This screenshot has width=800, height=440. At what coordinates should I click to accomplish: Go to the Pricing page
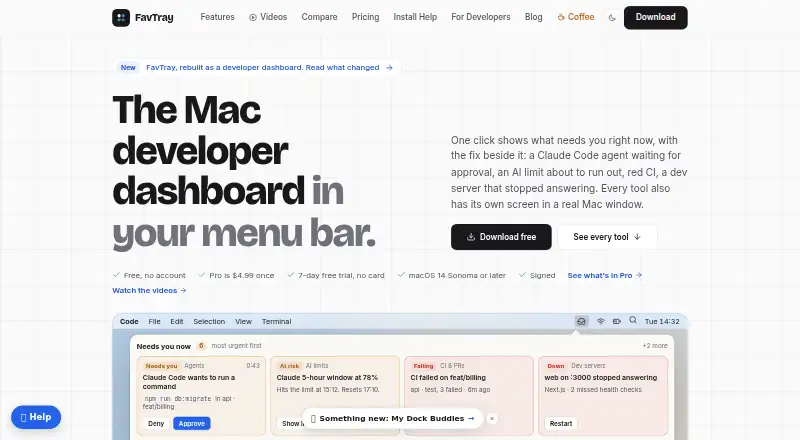coord(365,17)
